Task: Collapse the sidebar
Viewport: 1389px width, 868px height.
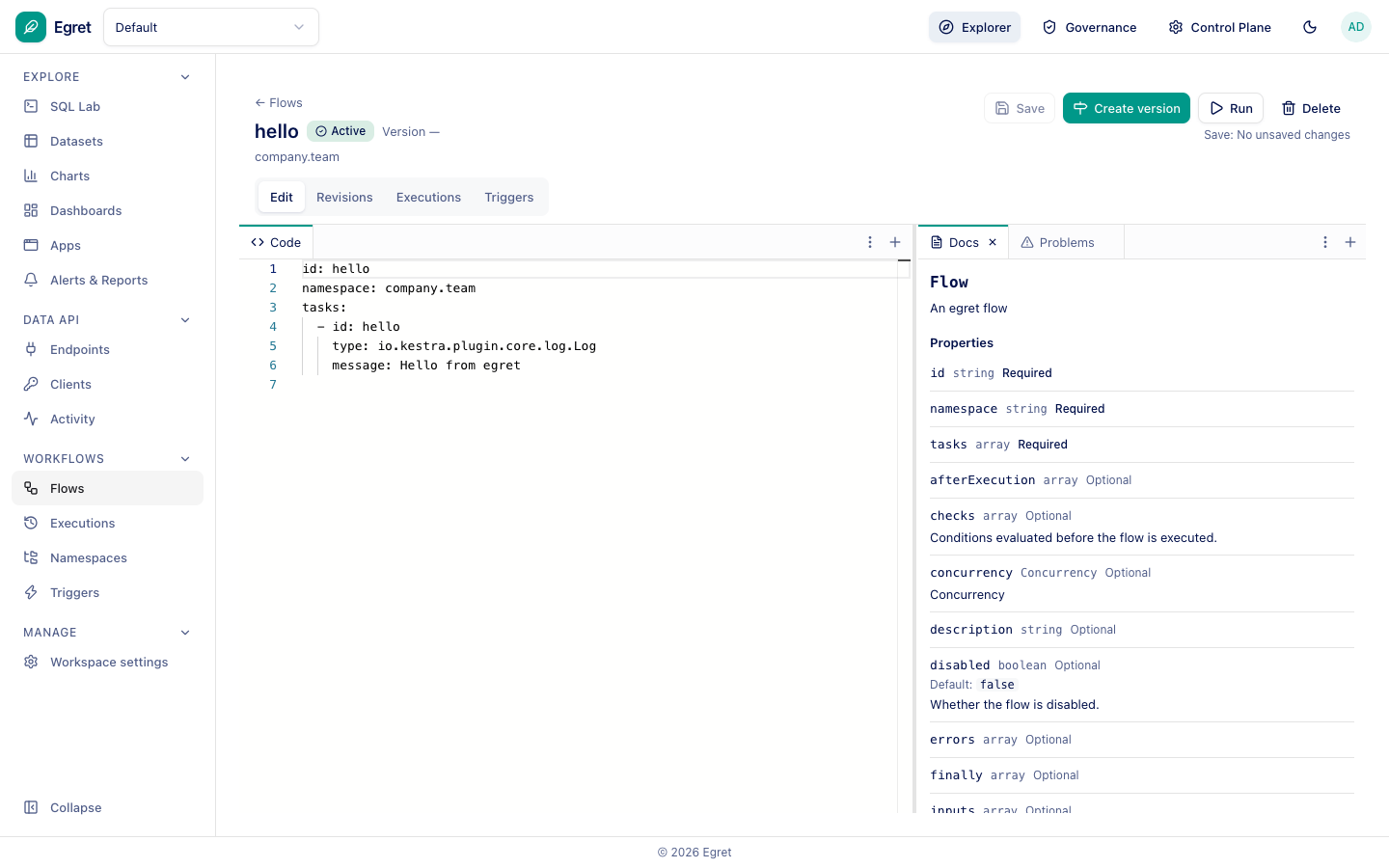Action: 107,807
